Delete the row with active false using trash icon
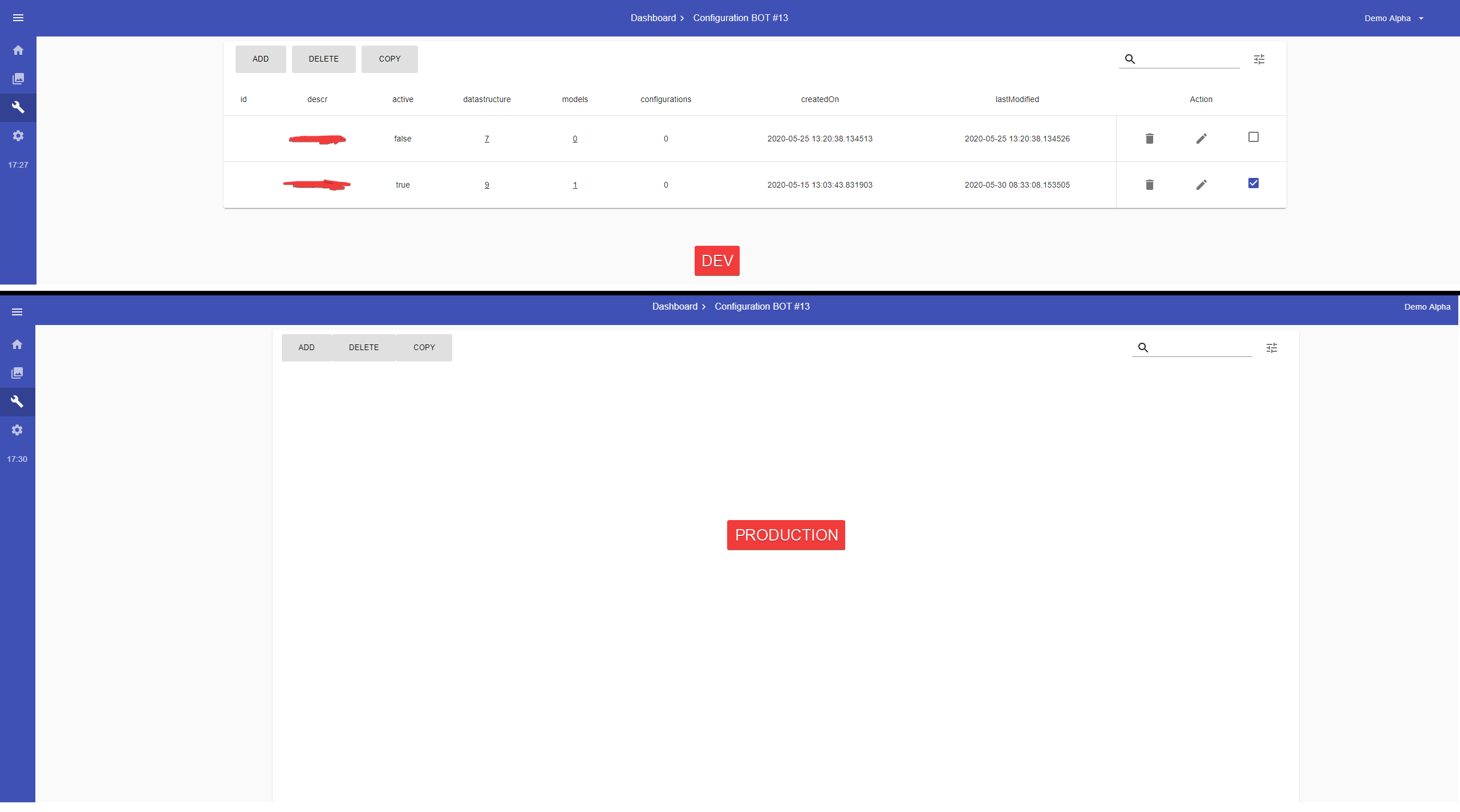 click(x=1149, y=139)
